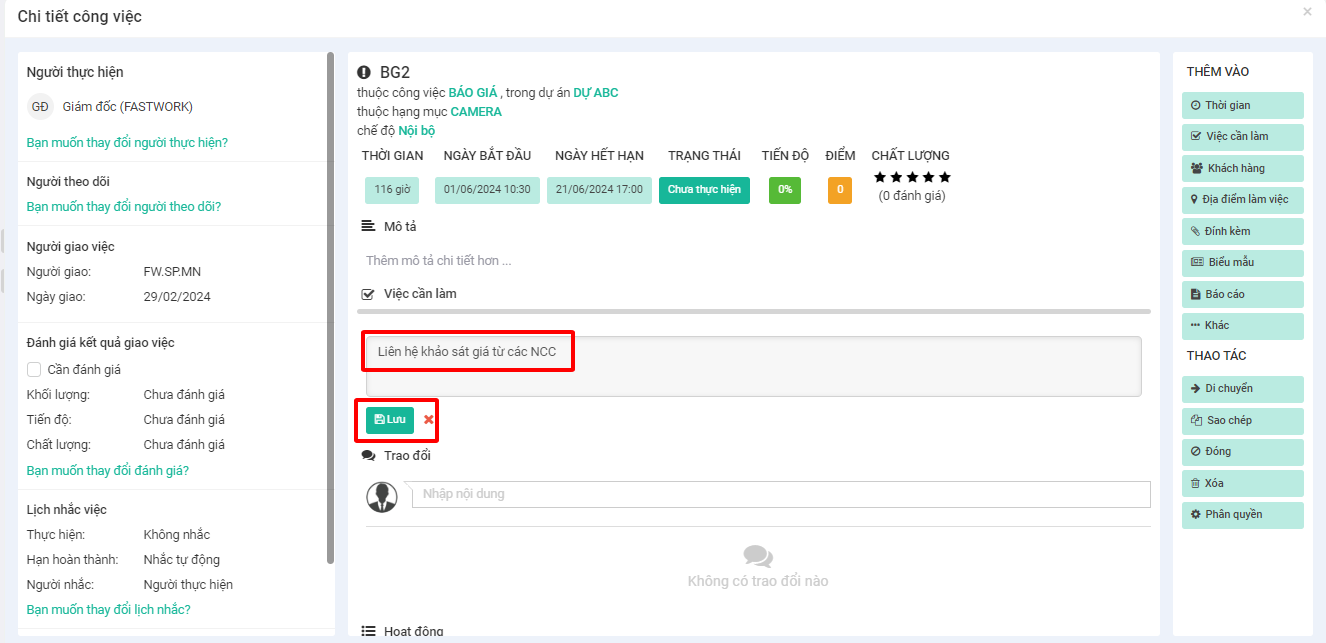This screenshot has height=643, width=1326.
Task: Click the Đính kèm attachment button
Action: [1242, 231]
